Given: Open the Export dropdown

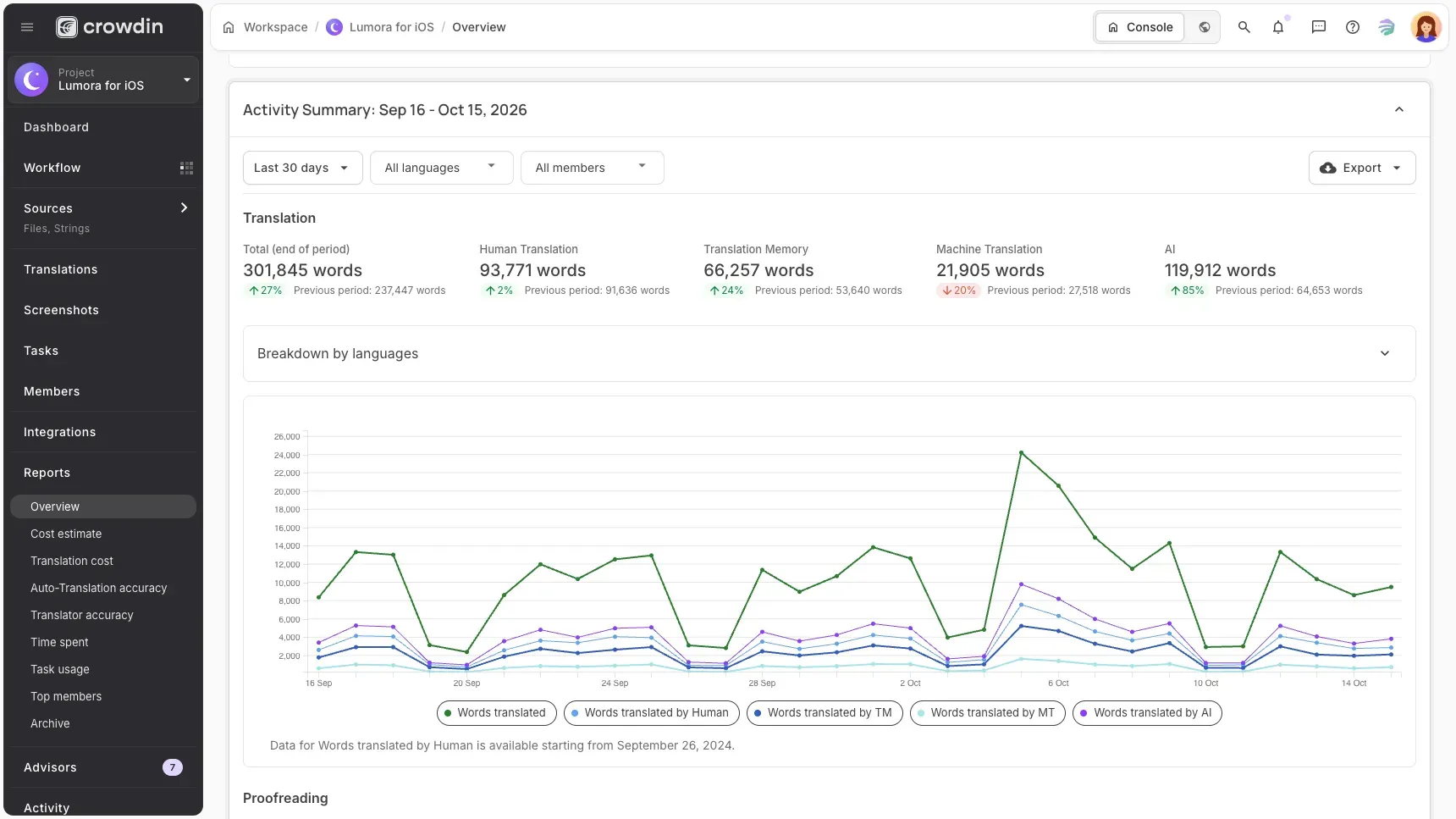Looking at the screenshot, I should point(1362,168).
